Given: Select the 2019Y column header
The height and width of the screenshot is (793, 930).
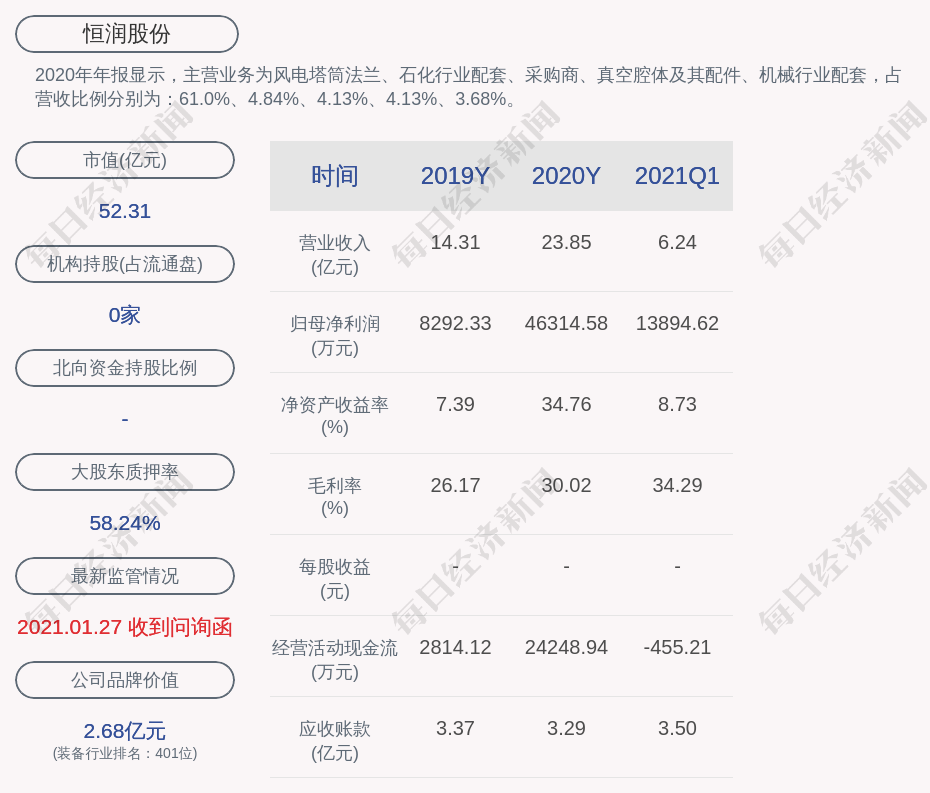Looking at the screenshot, I should 455,176.
